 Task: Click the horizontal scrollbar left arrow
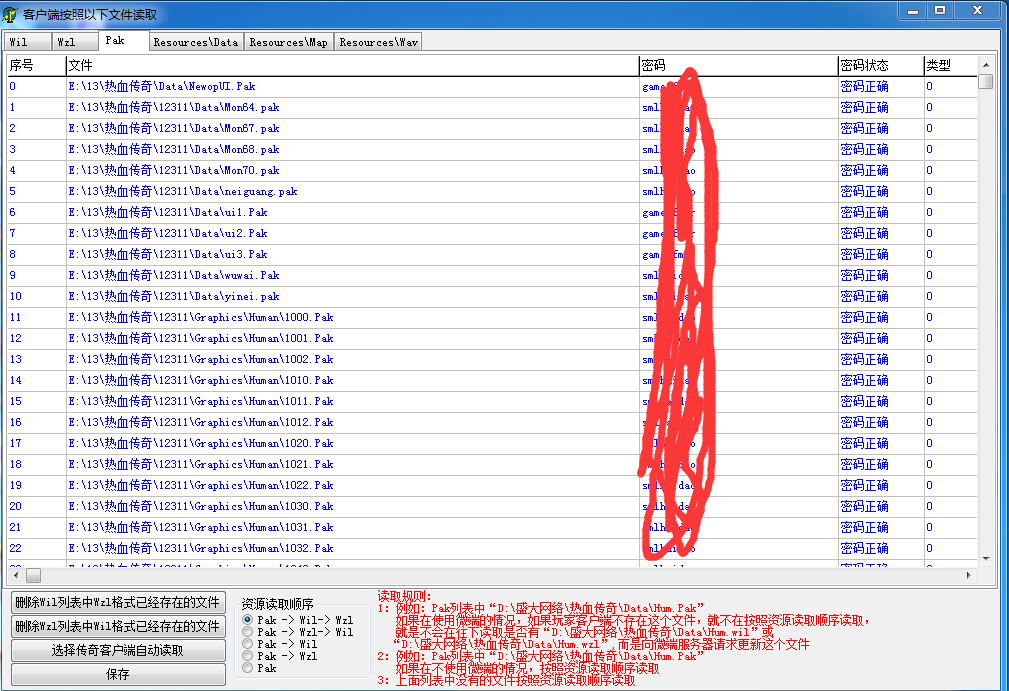coord(15,576)
